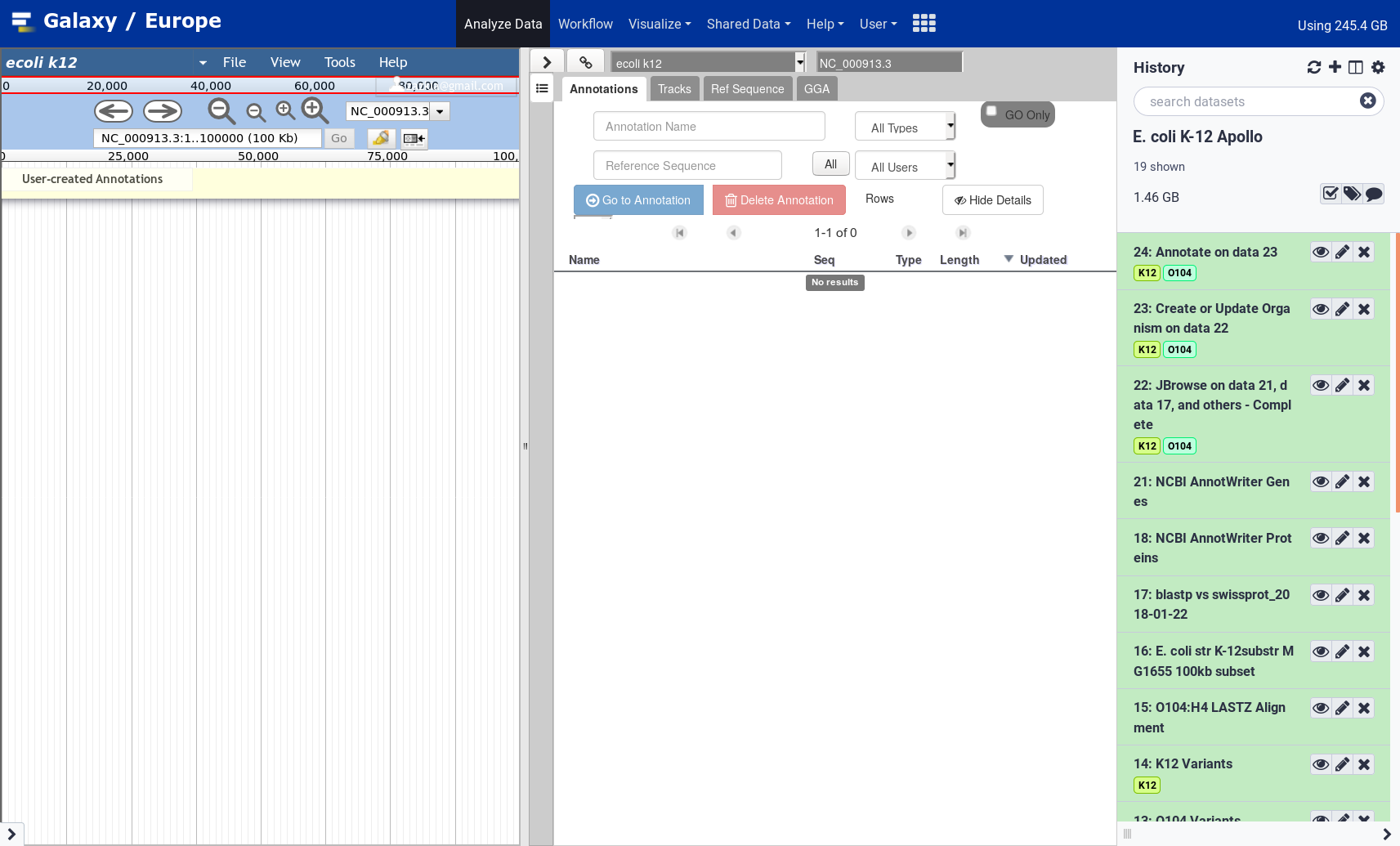View data for dataset 16 E. coli subset

[x=1321, y=651]
